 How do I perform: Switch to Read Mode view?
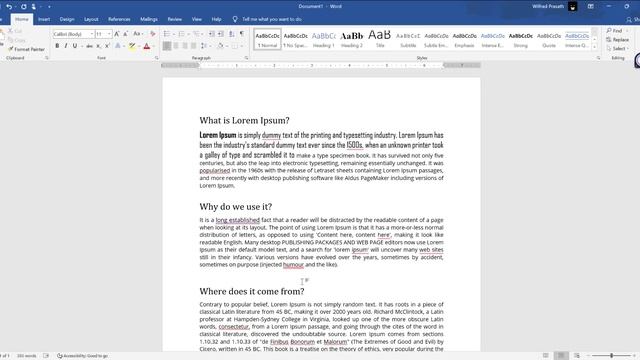click(x=546, y=356)
